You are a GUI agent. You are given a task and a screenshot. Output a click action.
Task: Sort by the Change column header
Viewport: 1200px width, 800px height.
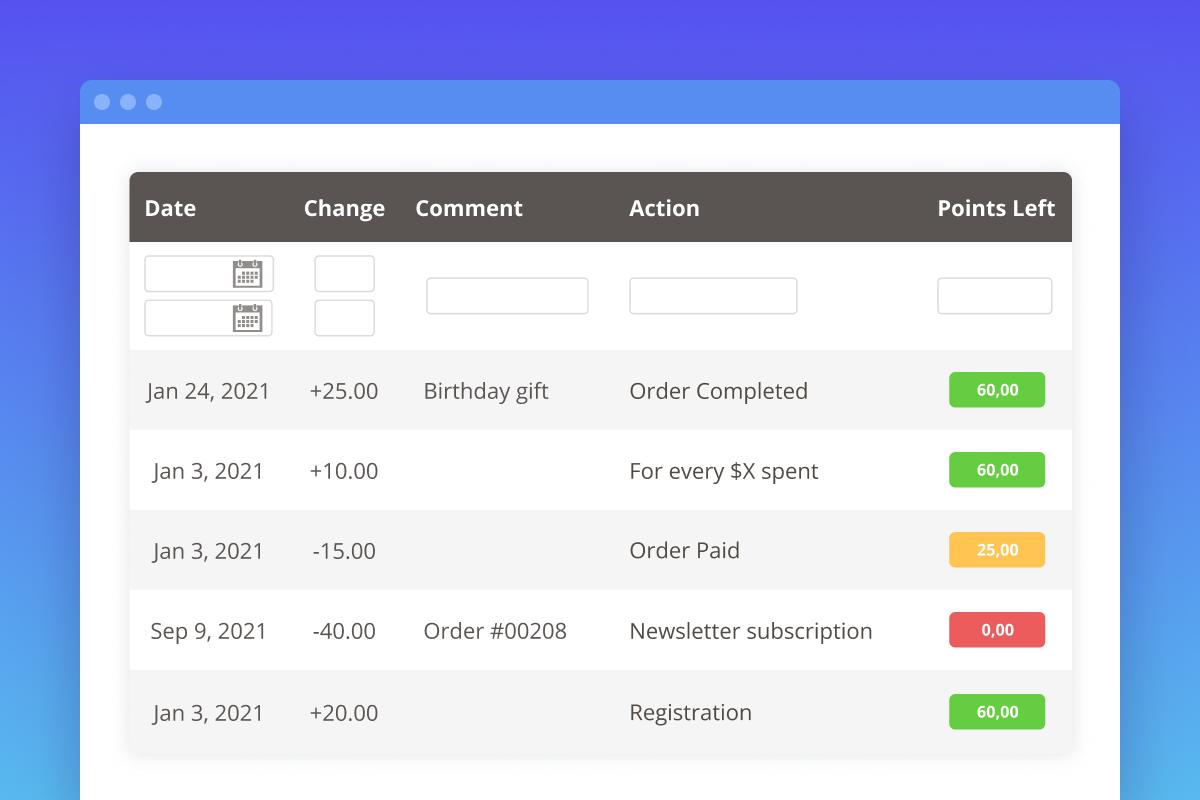click(344, 208)
